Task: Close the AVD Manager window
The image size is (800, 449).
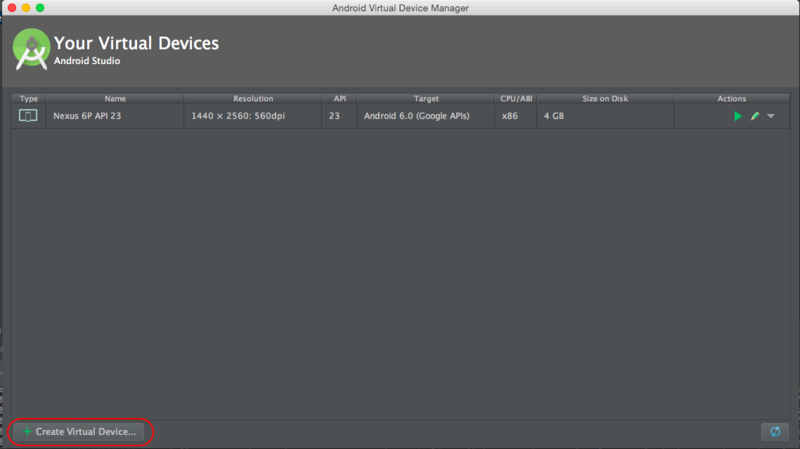Action: pyautogui.click(x=12, y=8)
